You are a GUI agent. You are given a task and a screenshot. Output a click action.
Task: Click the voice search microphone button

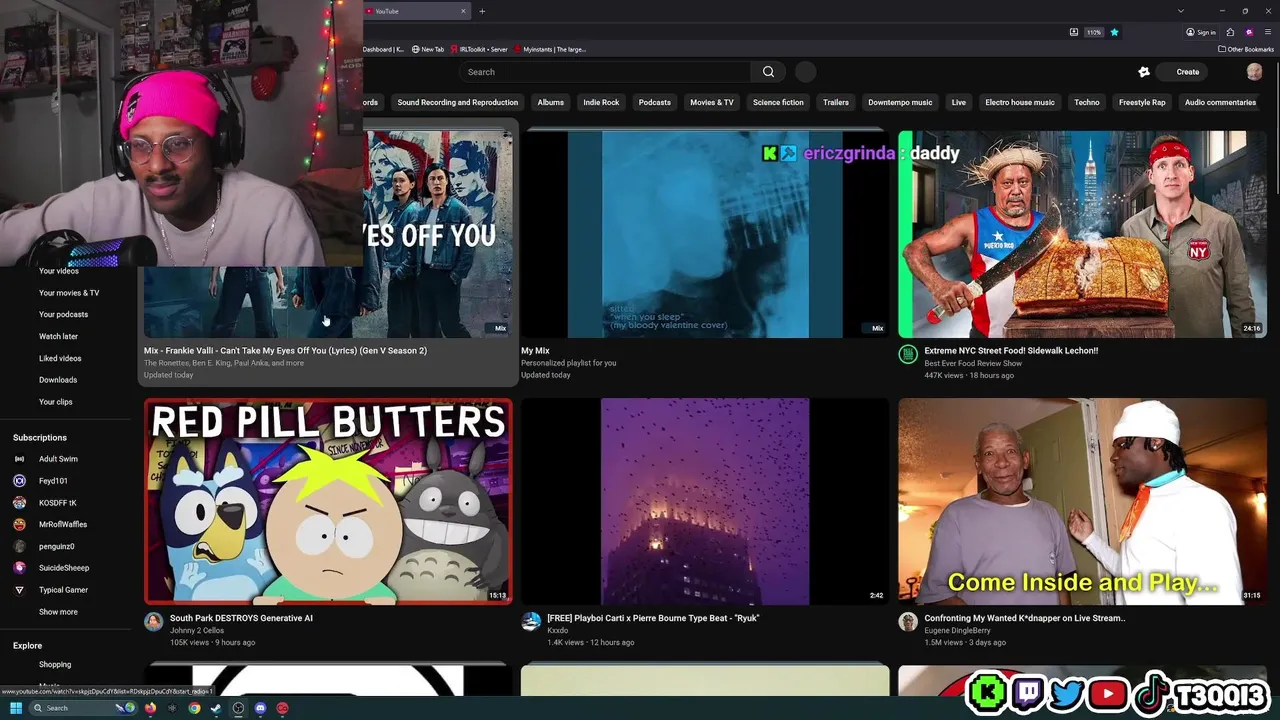(x=806, y=72)
